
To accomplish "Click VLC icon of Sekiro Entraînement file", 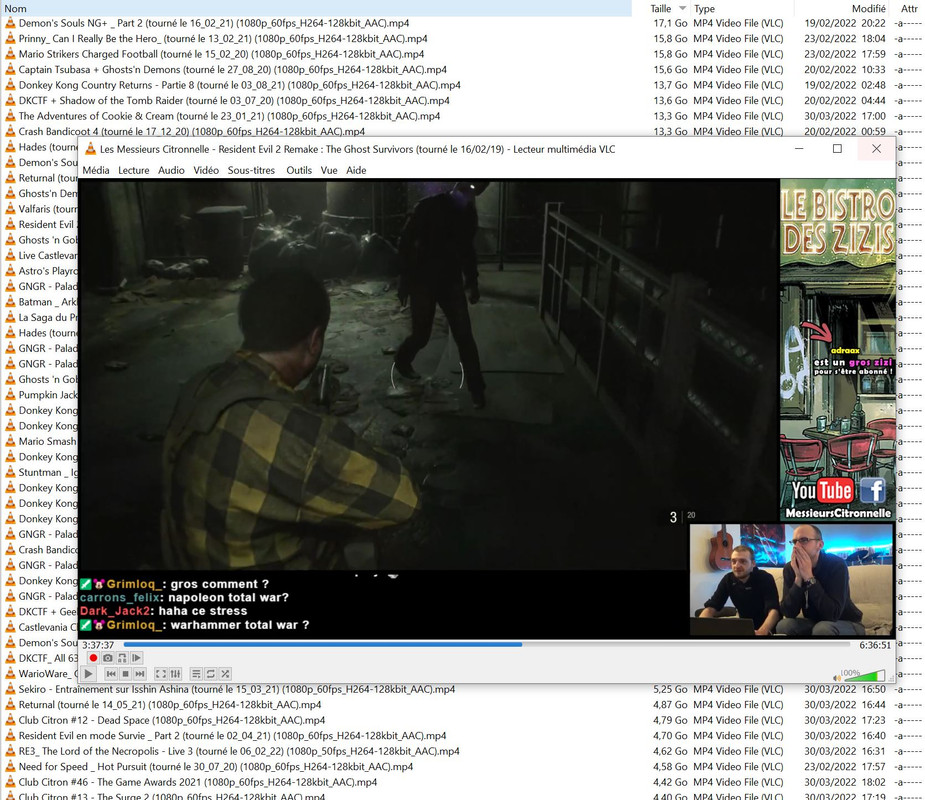I will (10, 689).
